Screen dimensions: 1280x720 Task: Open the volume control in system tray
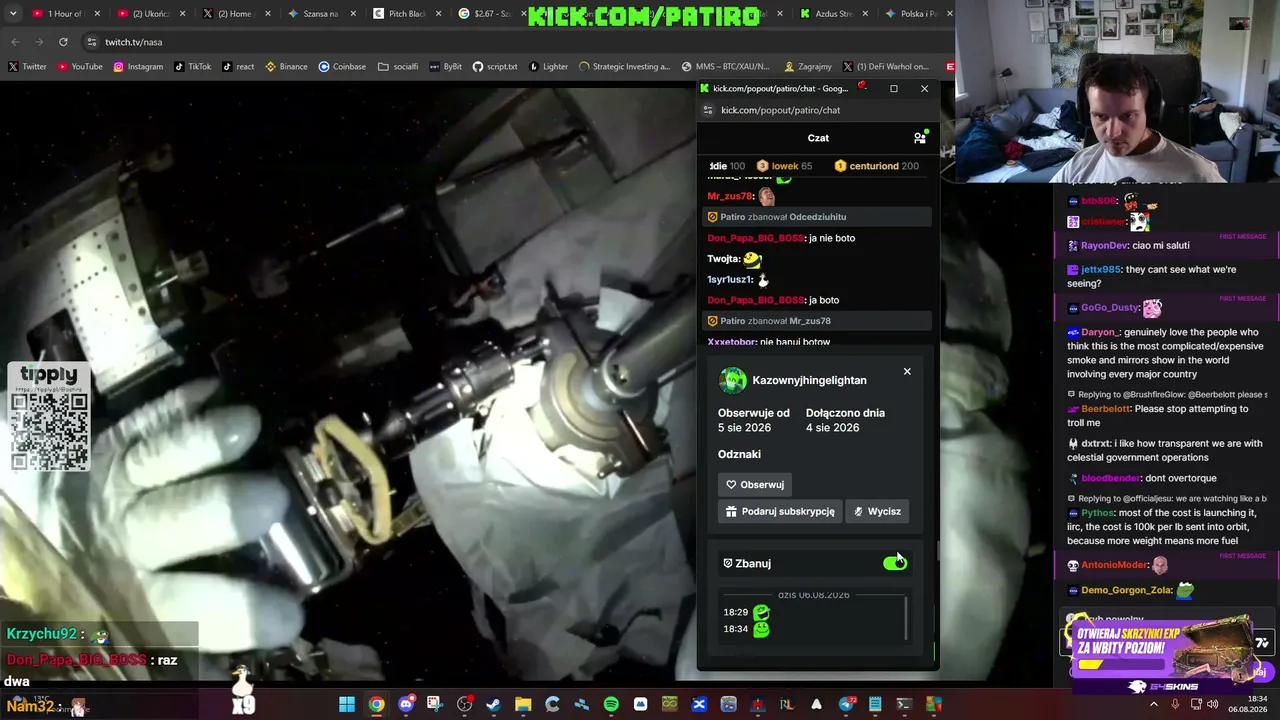[x=1213, y=705]
